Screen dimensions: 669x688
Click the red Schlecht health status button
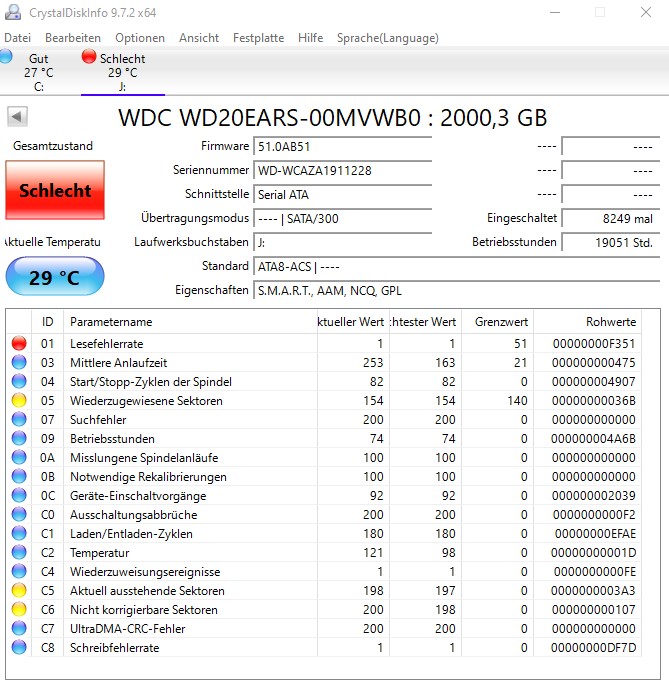click(55, 190)
